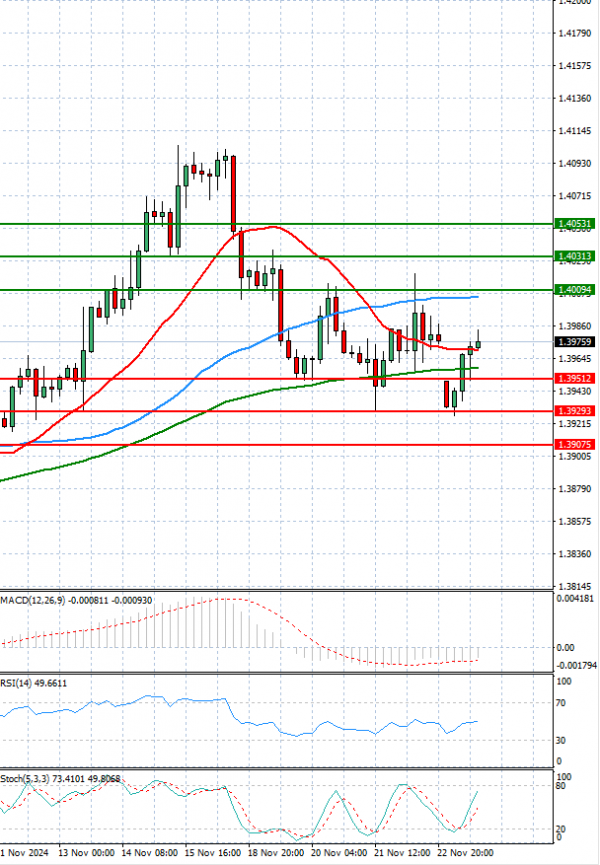Click the MACD scale value 0.004181

[x=575, y=599]
